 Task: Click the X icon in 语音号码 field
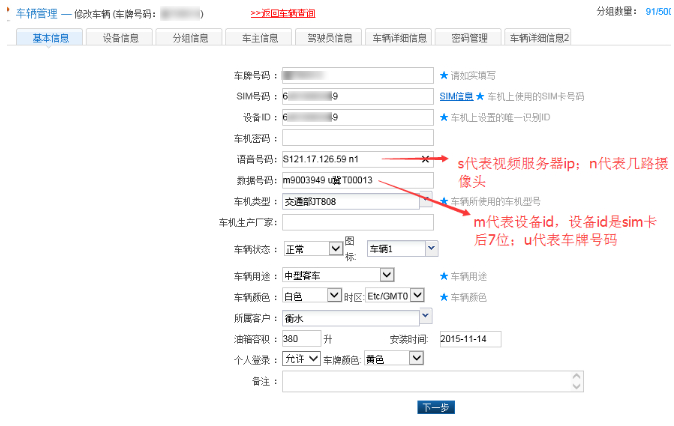pyautogui.click(x=426, y=159)
